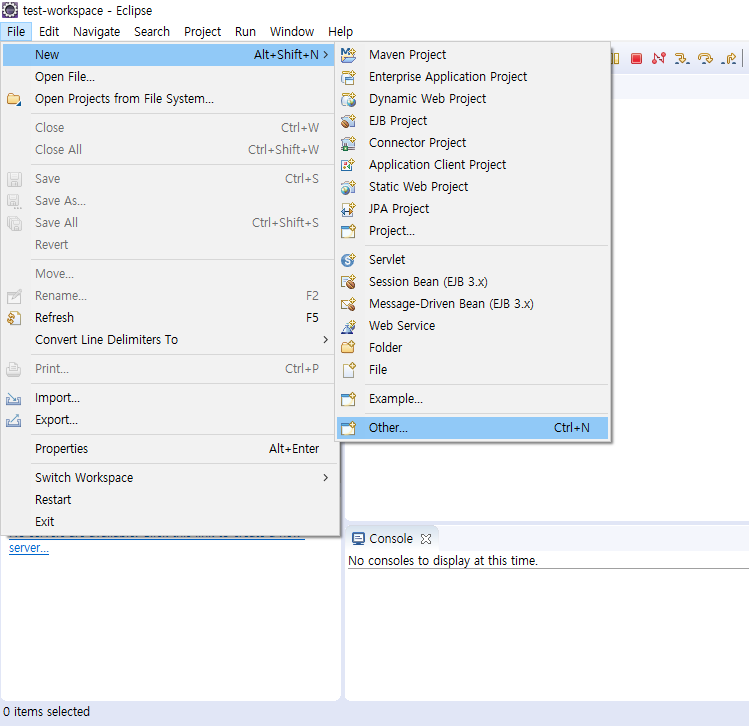Click the Terminate (red stop) toolbar icon
The width and height of the screenshot is (749, 726).
pos(636,58)
